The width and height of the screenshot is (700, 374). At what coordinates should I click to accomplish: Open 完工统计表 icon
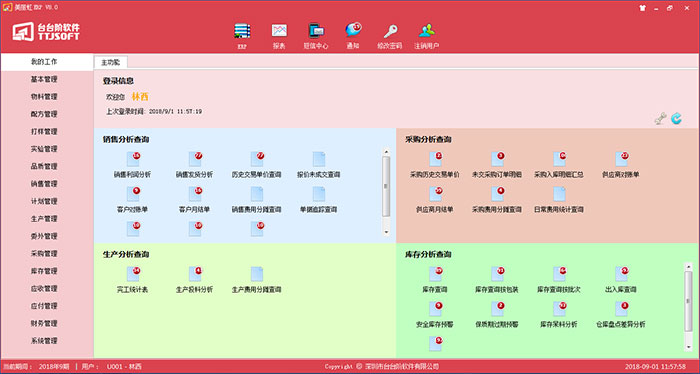tap(133, 274)
